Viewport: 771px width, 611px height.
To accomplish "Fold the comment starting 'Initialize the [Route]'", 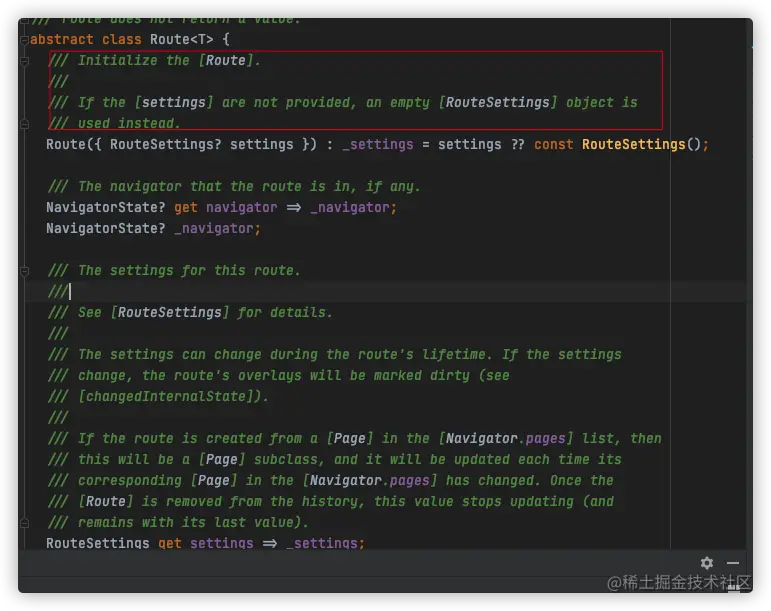I will pyautogui.click(x=25, y=61).
